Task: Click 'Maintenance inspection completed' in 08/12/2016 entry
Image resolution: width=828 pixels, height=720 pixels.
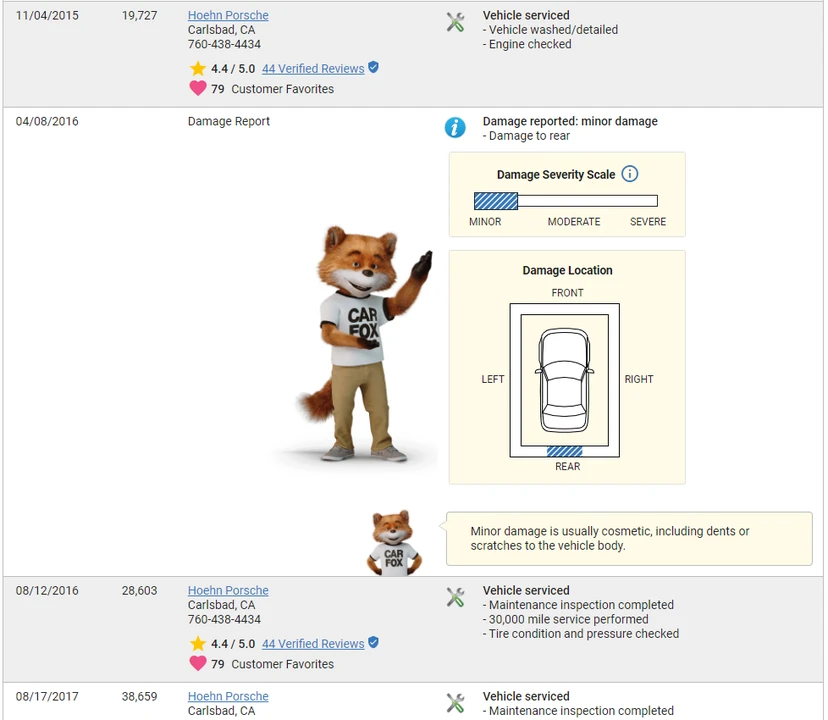Action: 578,605
